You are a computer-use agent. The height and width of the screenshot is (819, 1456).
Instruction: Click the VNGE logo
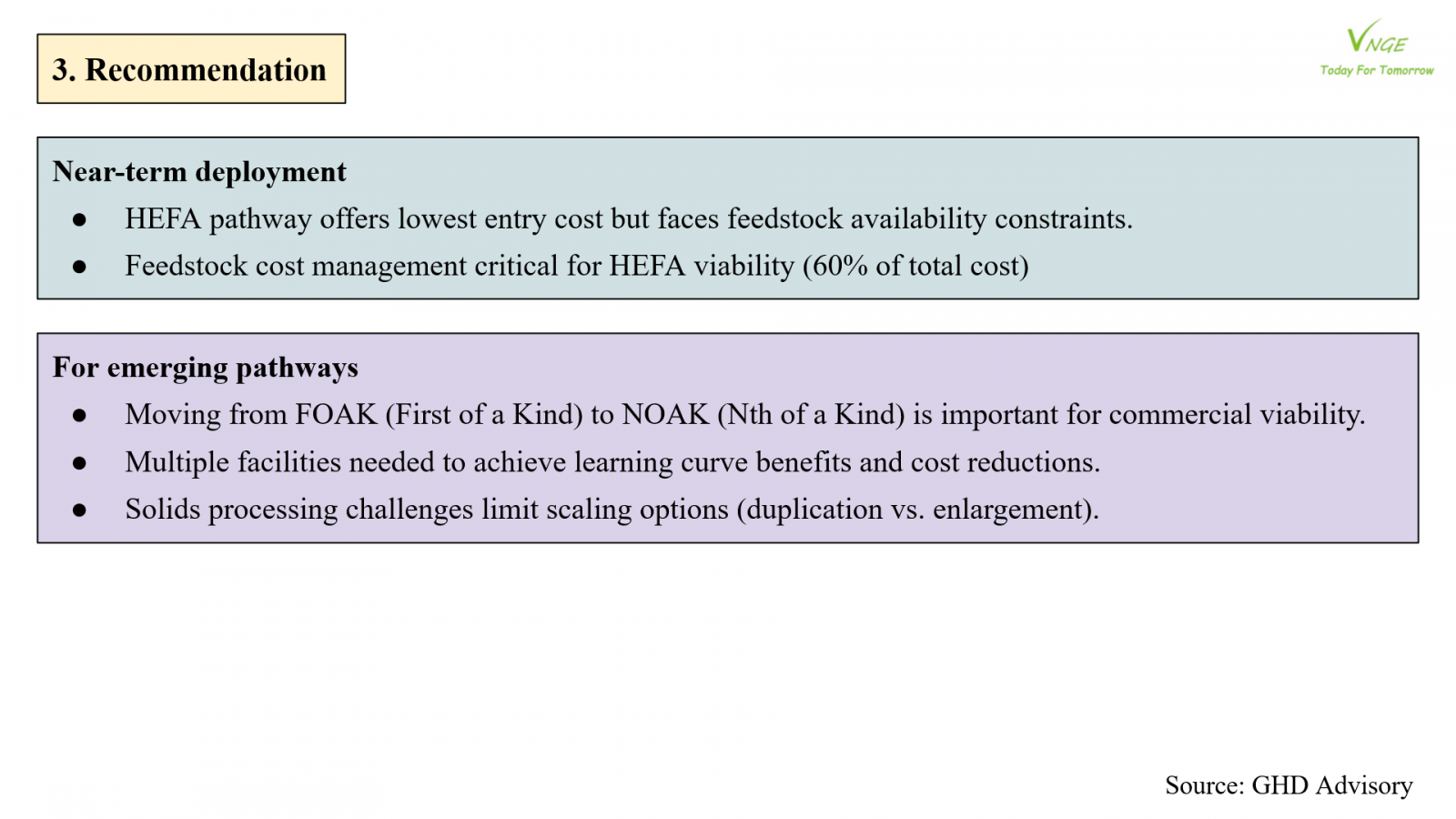tap(1376, 38)
